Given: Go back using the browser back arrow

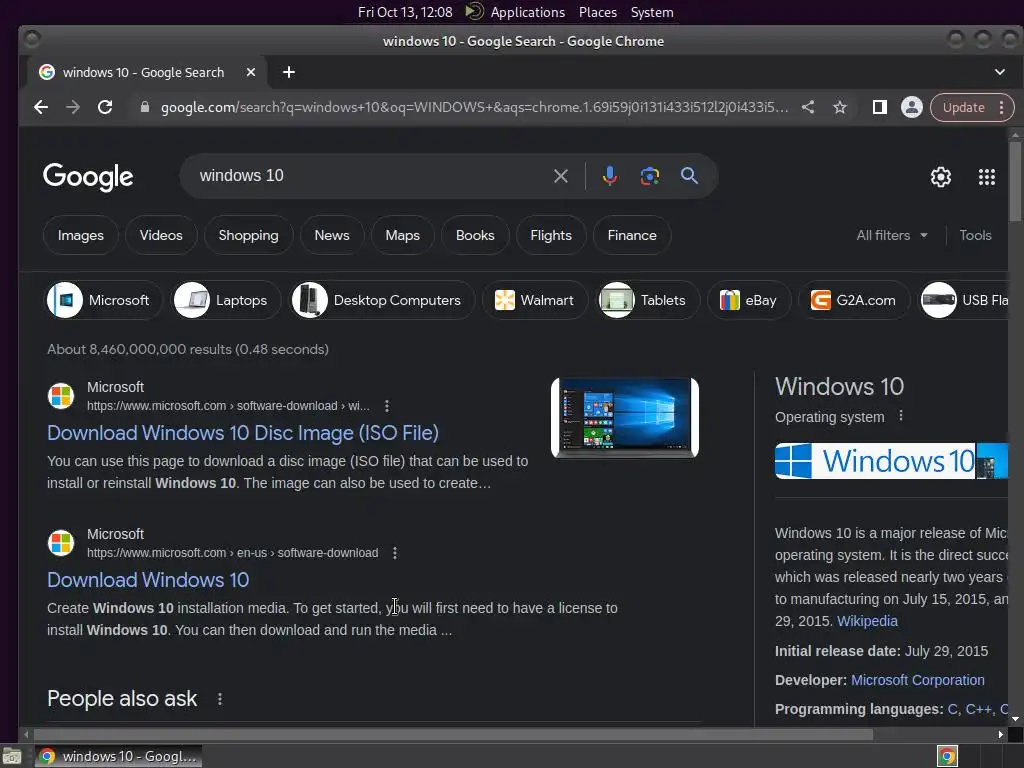Looking at the screenshot, I should (x=40, y=107).
